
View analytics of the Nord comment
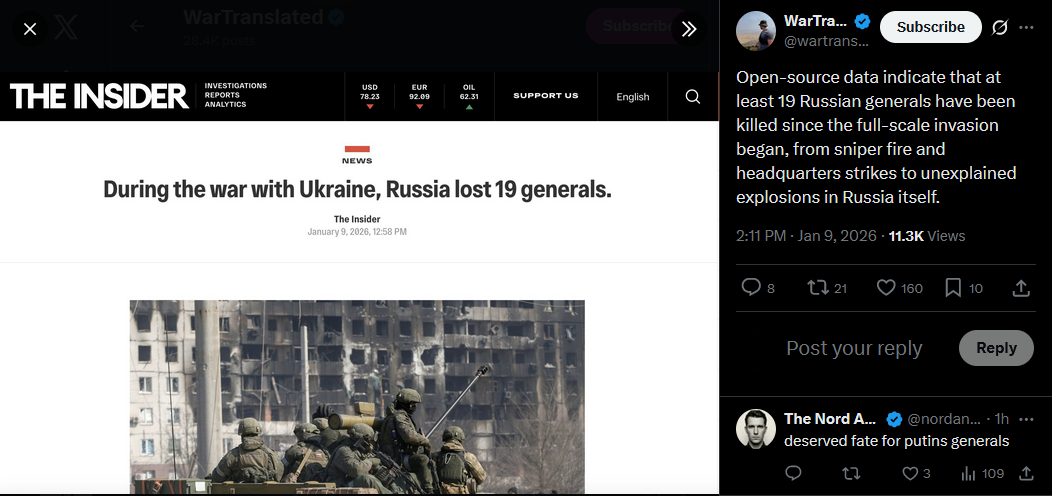982,474
